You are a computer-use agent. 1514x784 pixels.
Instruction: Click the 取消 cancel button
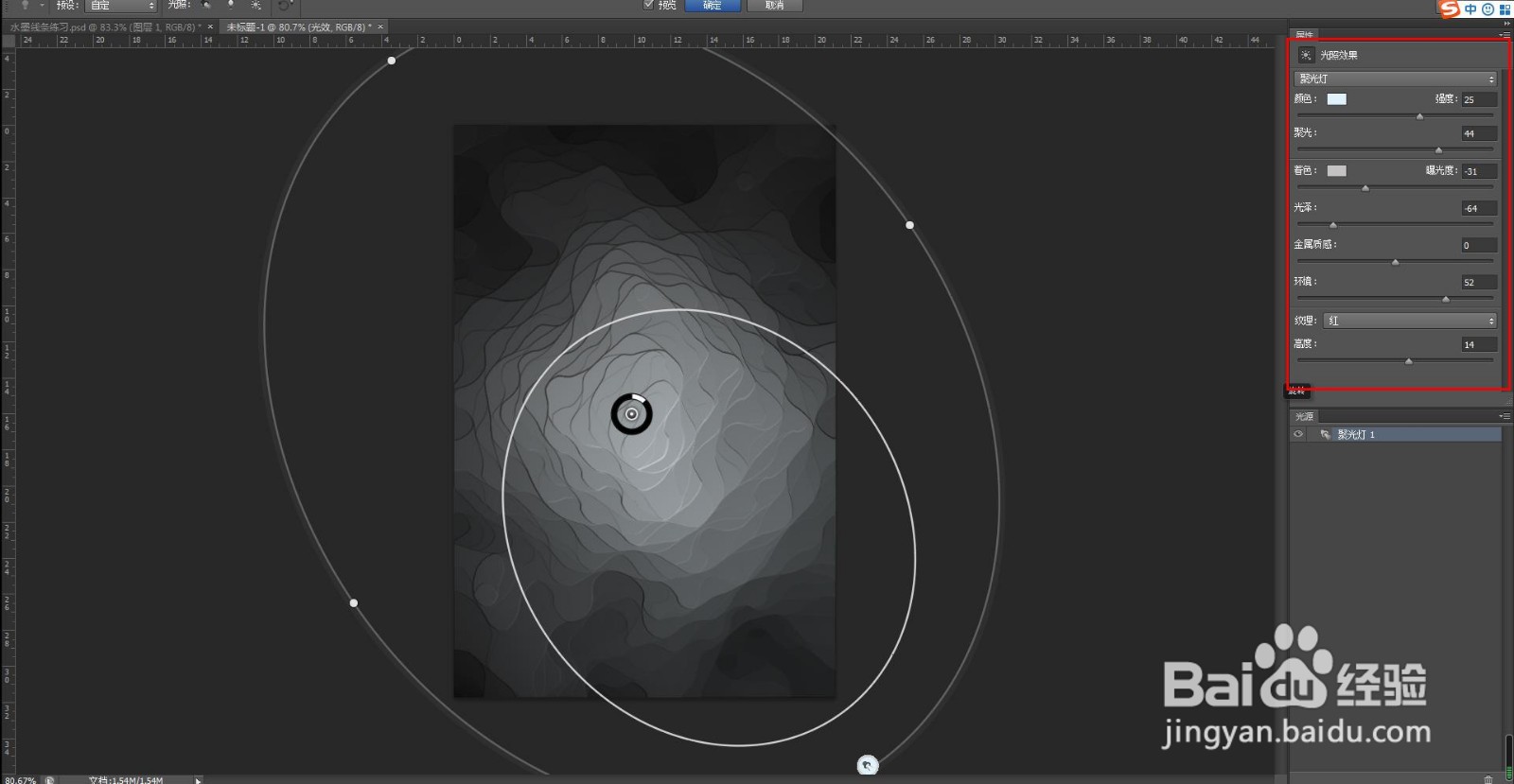775,5
